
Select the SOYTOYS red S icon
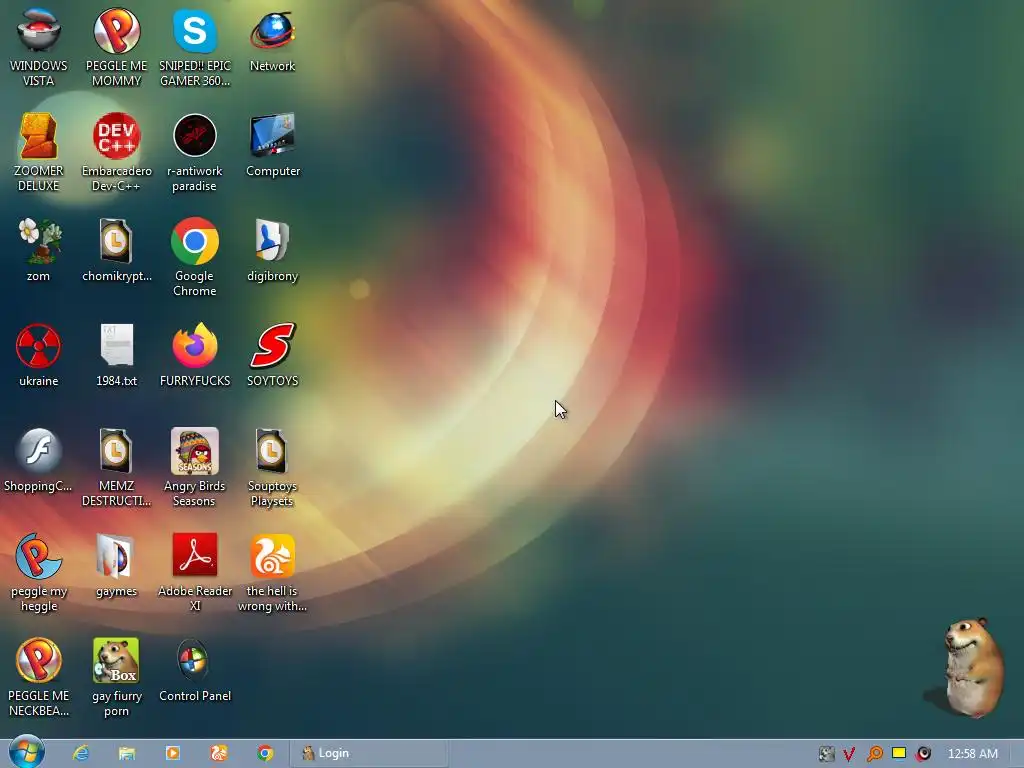[272, 355]
